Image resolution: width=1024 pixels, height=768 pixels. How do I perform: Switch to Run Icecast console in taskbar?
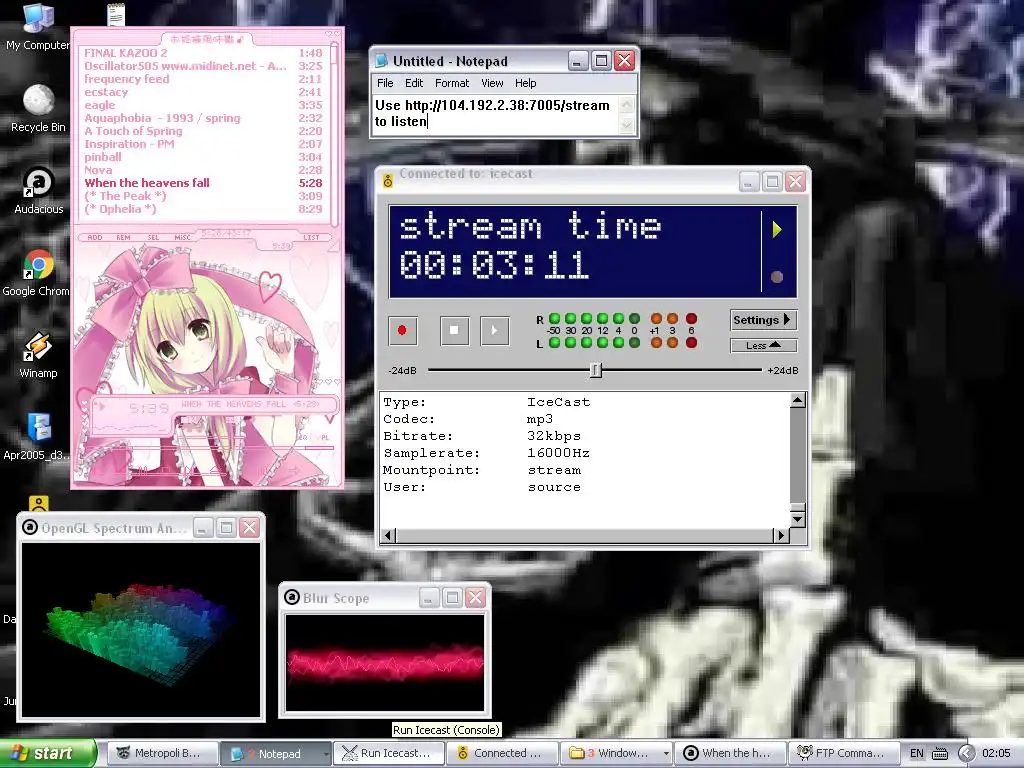pos(389,753)
